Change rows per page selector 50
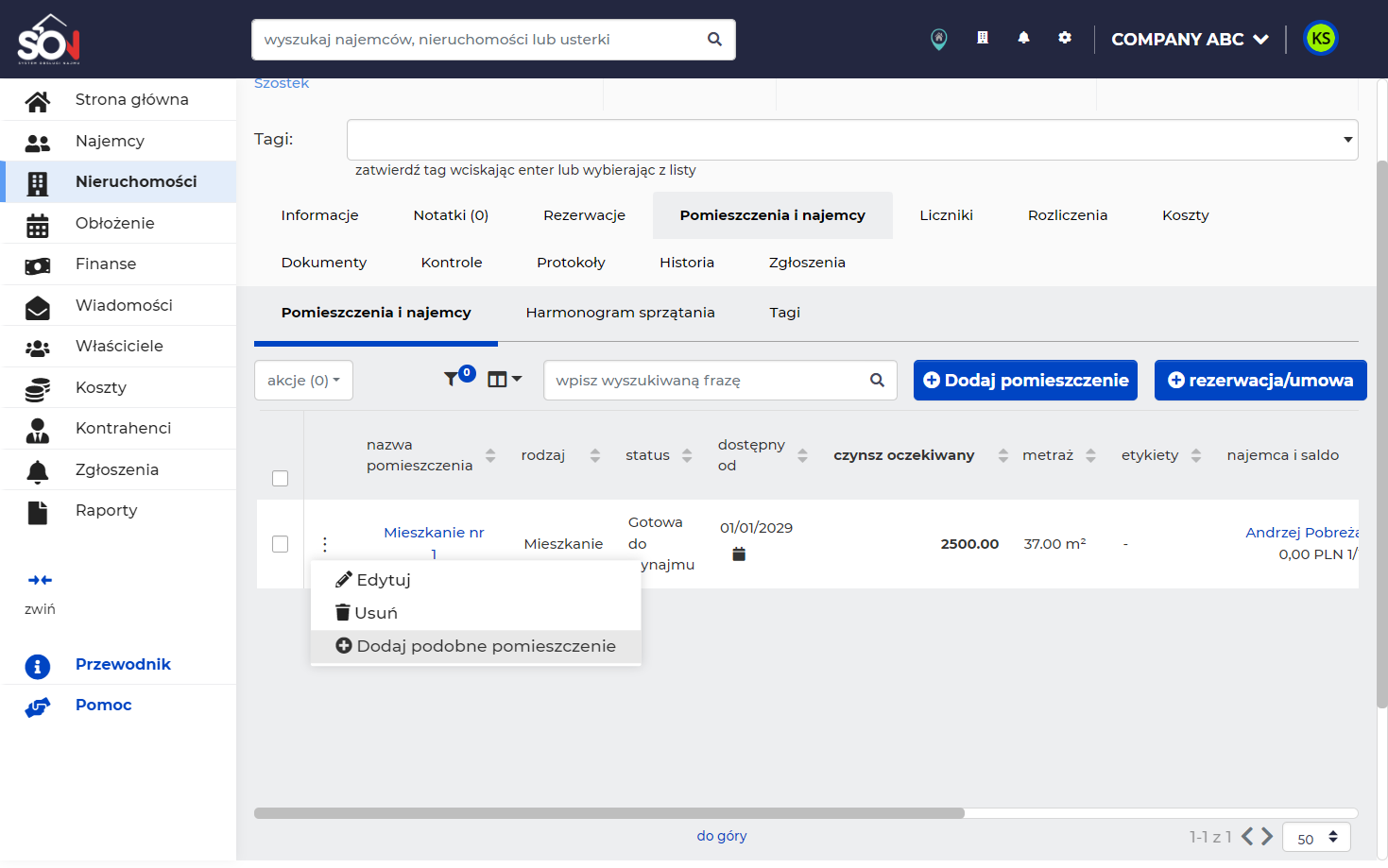The width and height of the screenshot is (1388, 868). (x=1316, y=838)
